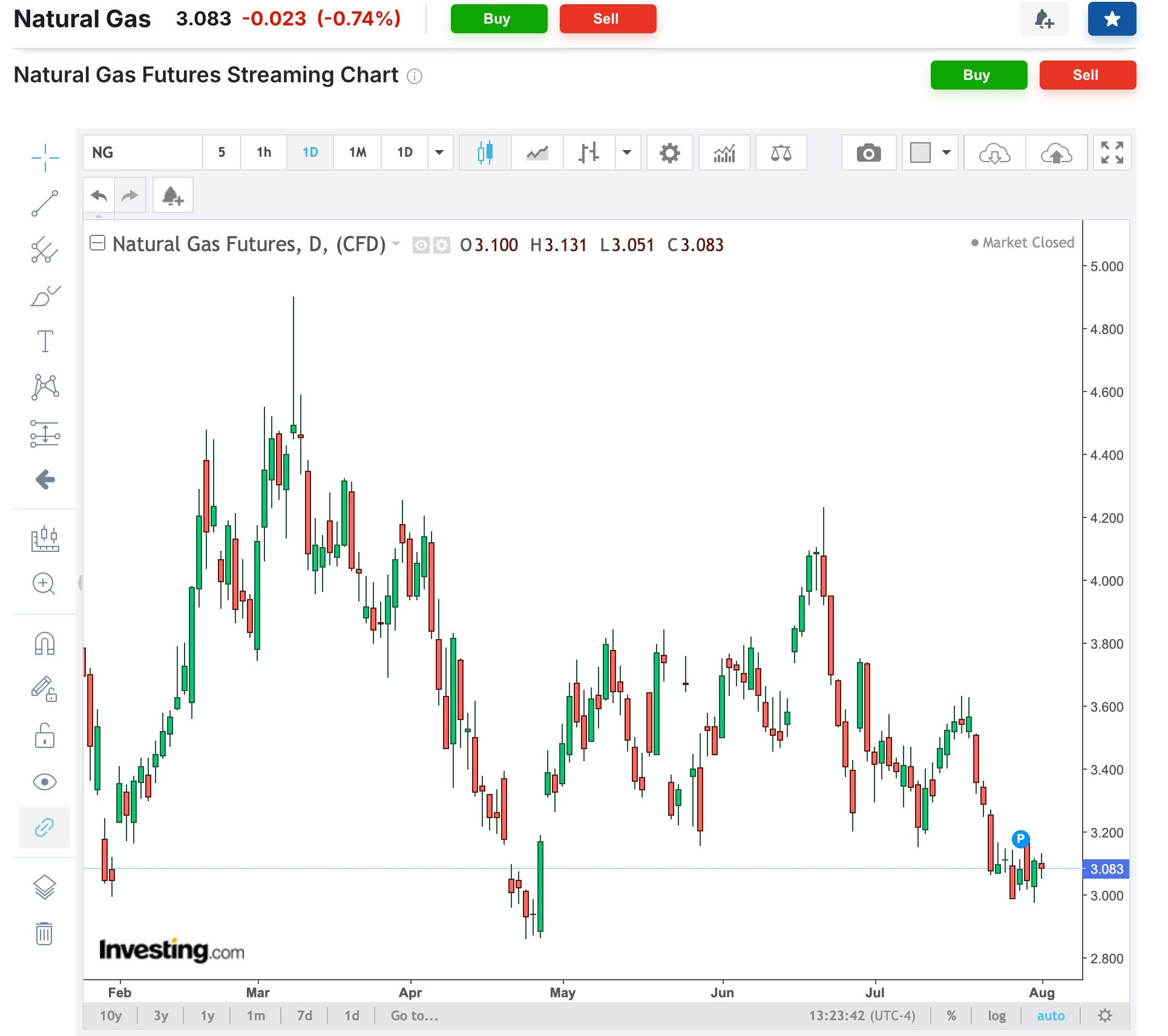Click the gray color swatch box
Image resolution: width=1168 pixels, height=1036 pixels.
[x=920, y=152]
